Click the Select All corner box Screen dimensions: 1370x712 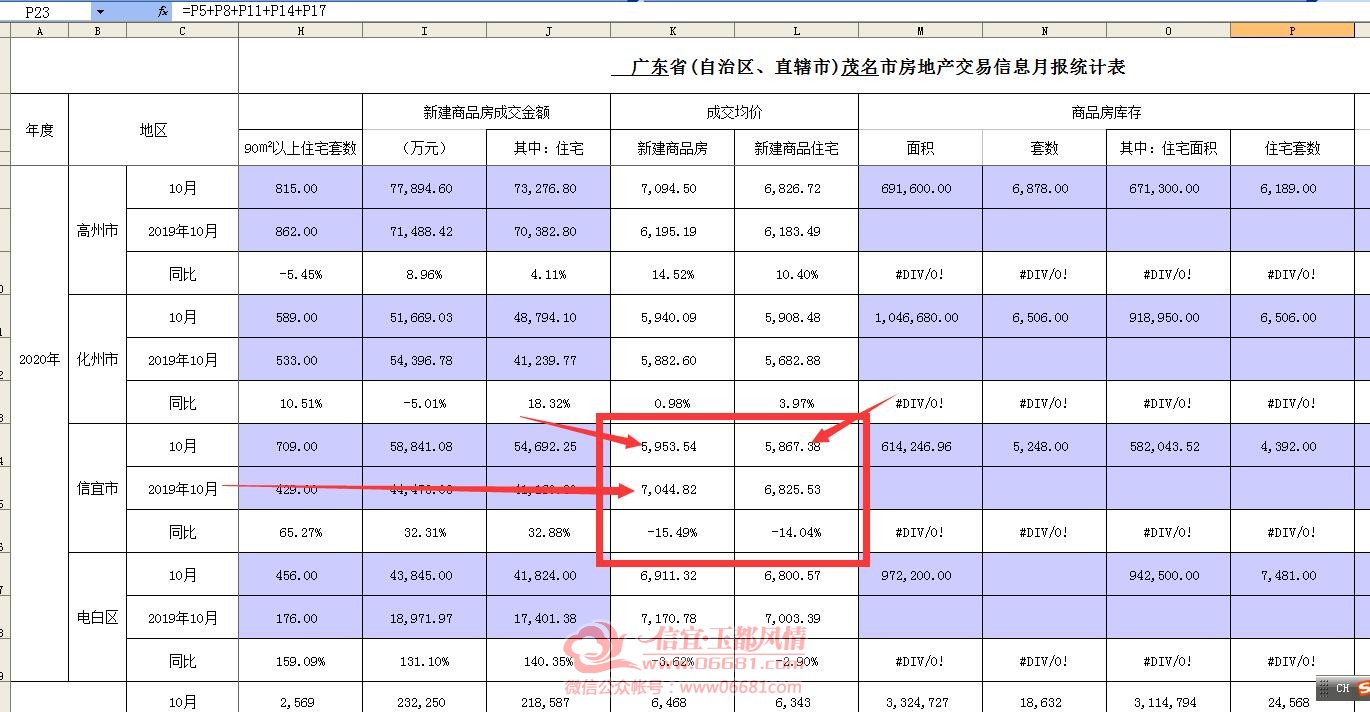(5, 30)
